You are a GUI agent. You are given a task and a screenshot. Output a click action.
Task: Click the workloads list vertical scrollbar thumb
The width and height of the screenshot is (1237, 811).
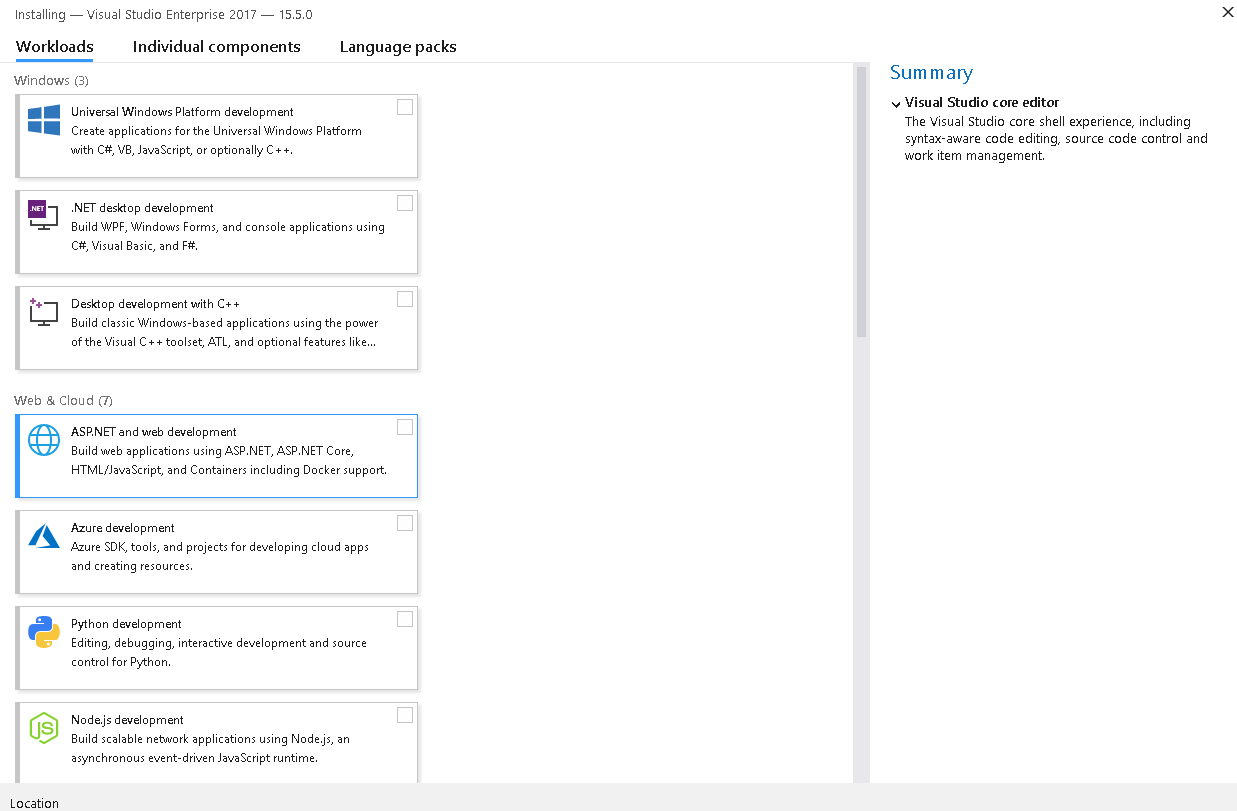[x=861, y=203]
